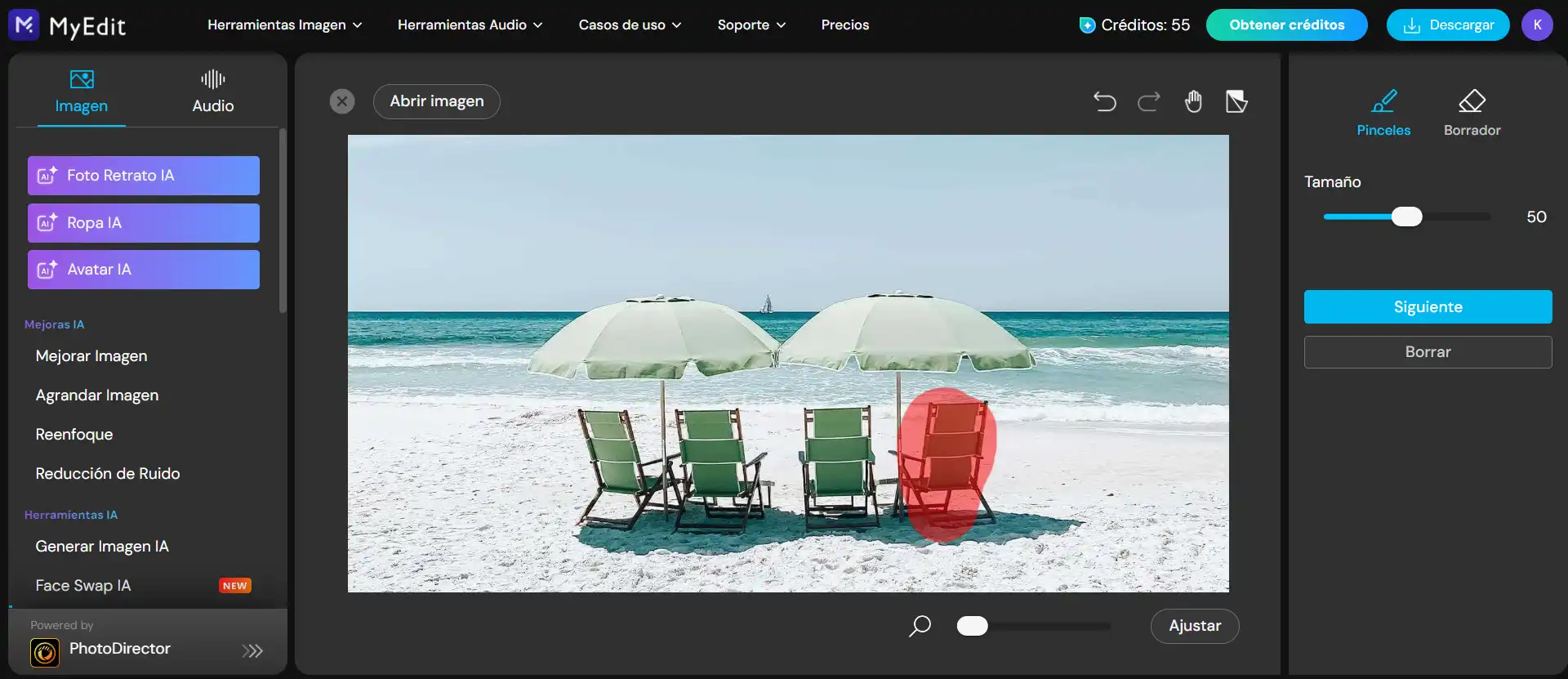This screenshot has width=1568, height=679.
Task: Click the Créditos: 55 counter
Action: (1145, 25)
